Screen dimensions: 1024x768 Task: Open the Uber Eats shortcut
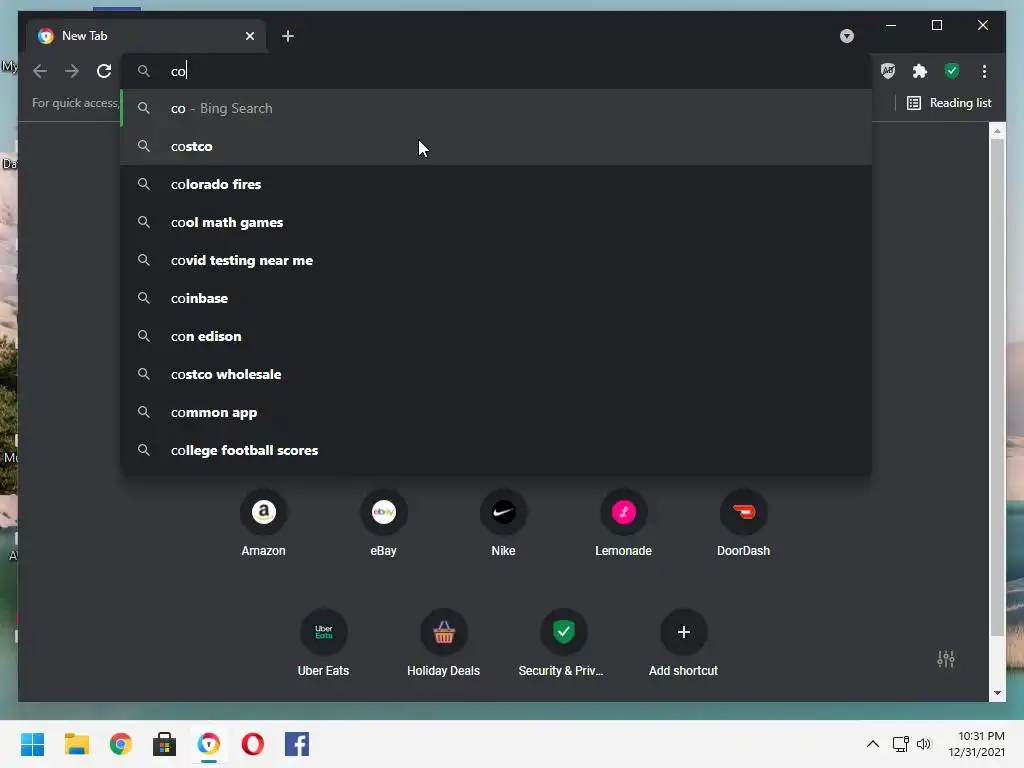(323, 643)
